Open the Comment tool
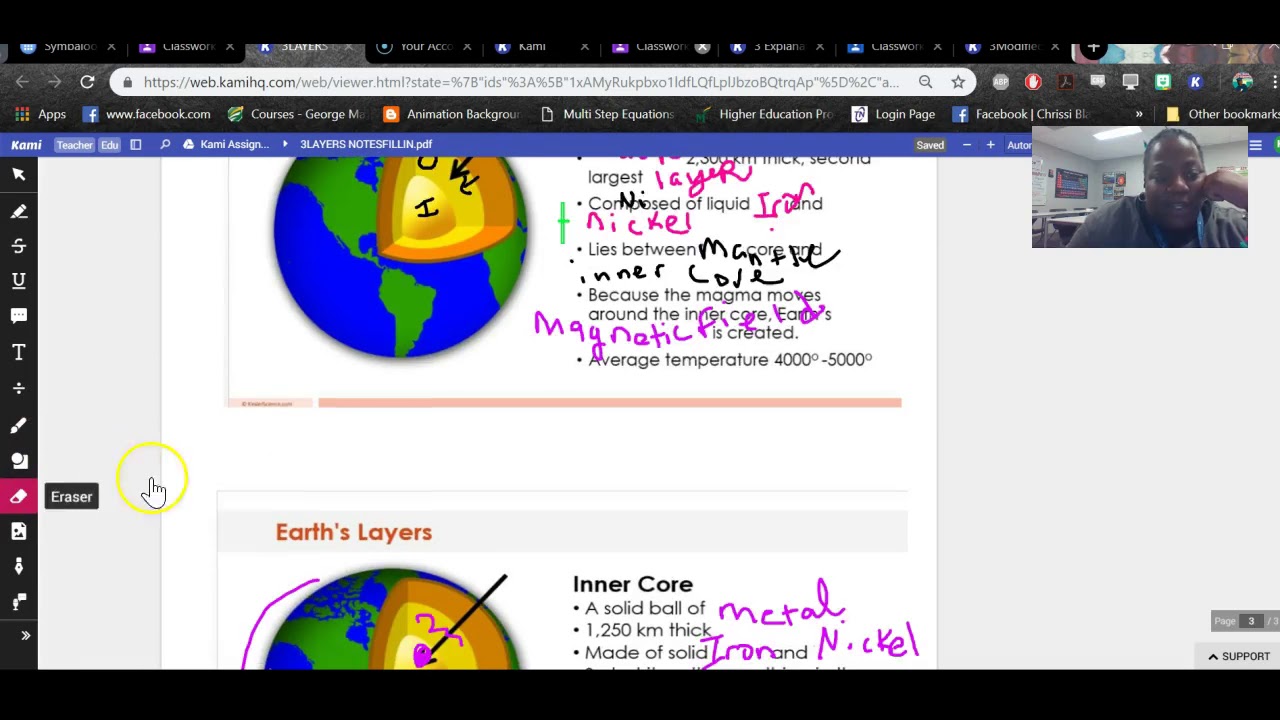This screenshot has height=720, width=1280. click(x=18, y=316)
